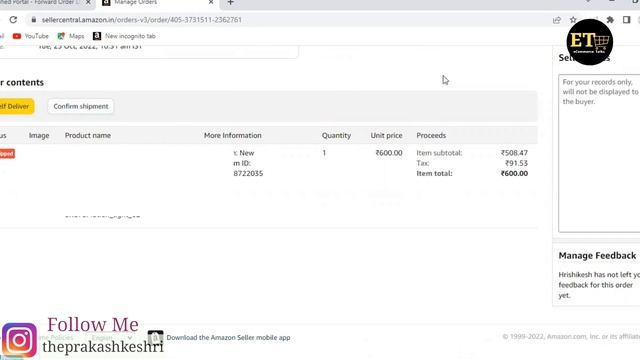The image size is (640, 360).
Task: Click the Proceeds column header
Action: [x=431, y=136]
